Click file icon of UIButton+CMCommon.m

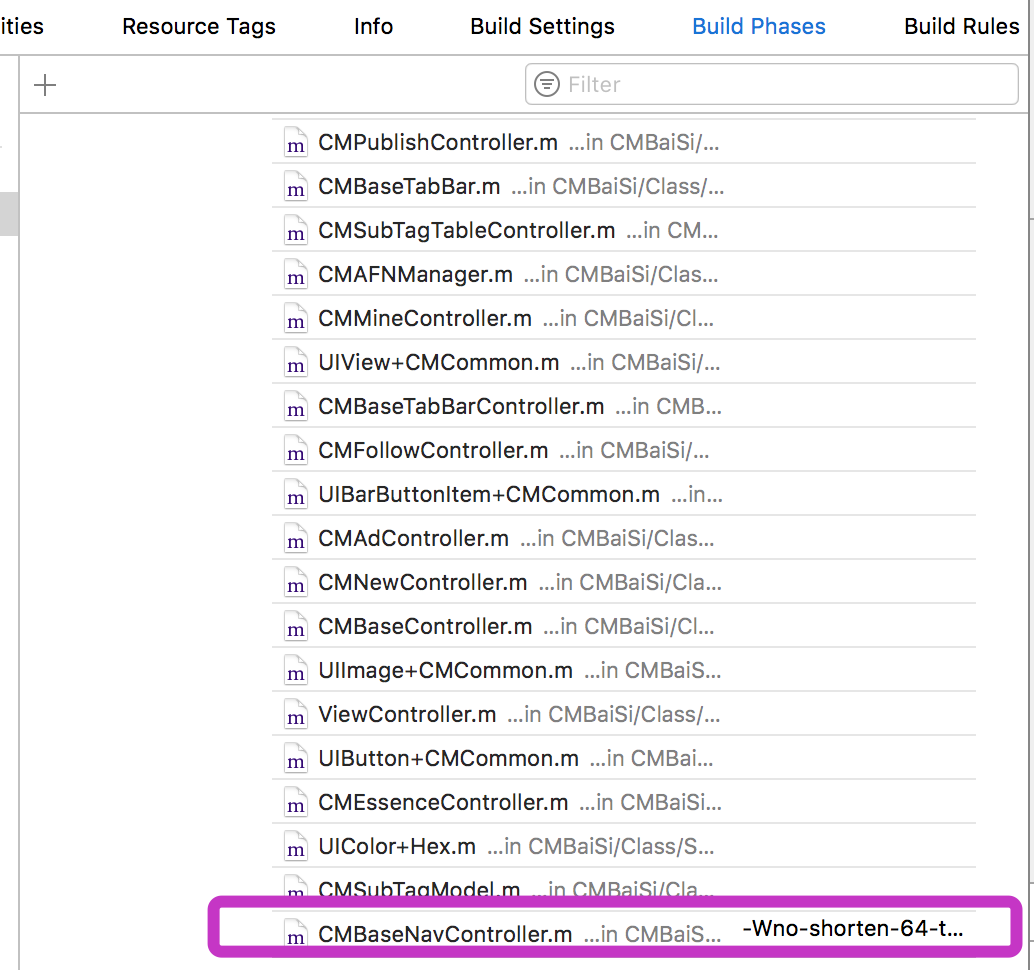[x=295, y=758]
